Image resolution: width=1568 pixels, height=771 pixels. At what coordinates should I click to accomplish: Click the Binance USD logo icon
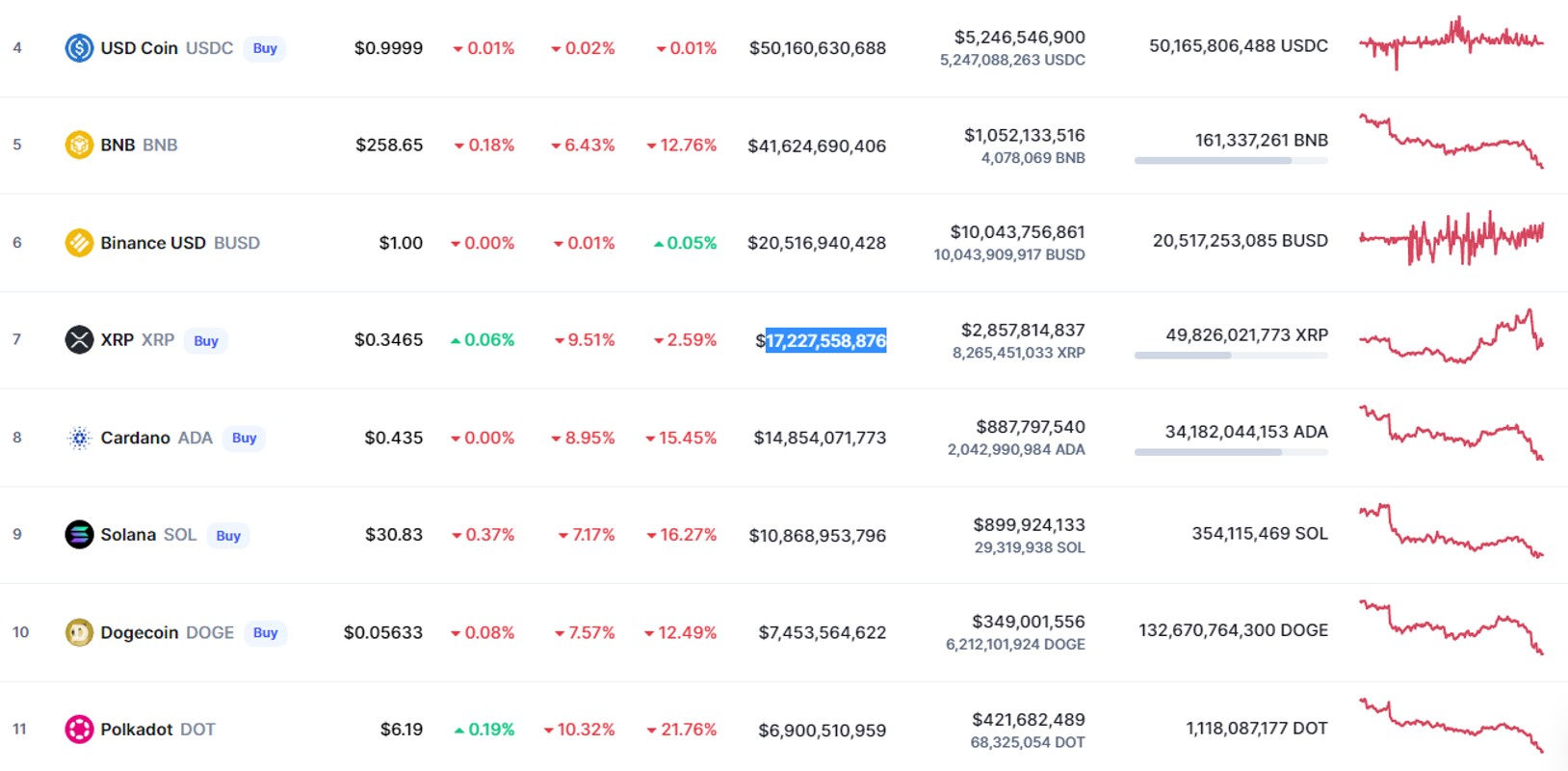[x=79, y=243]
